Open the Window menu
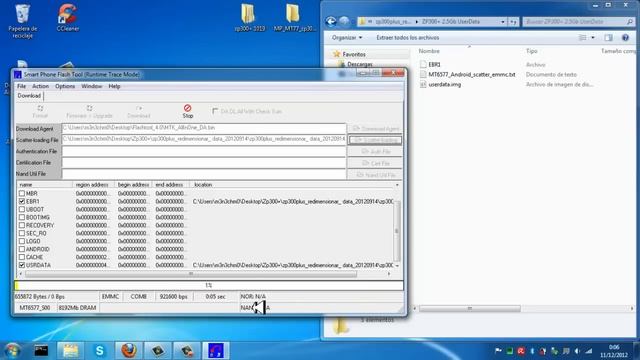This screenshot has width=640, height=360. pyautogui.click(x=91, y=86)
